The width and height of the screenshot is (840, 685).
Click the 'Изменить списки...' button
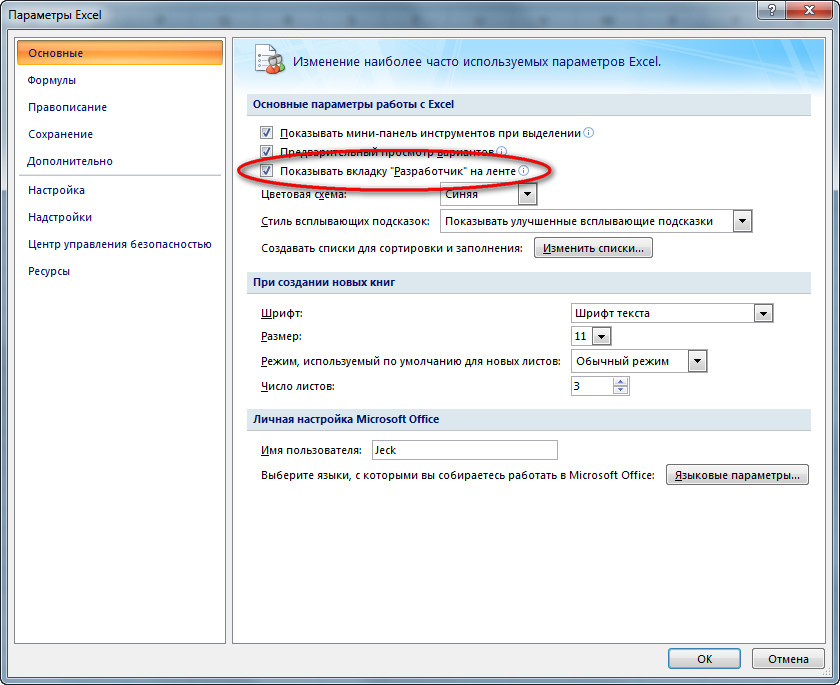[593, 248]
